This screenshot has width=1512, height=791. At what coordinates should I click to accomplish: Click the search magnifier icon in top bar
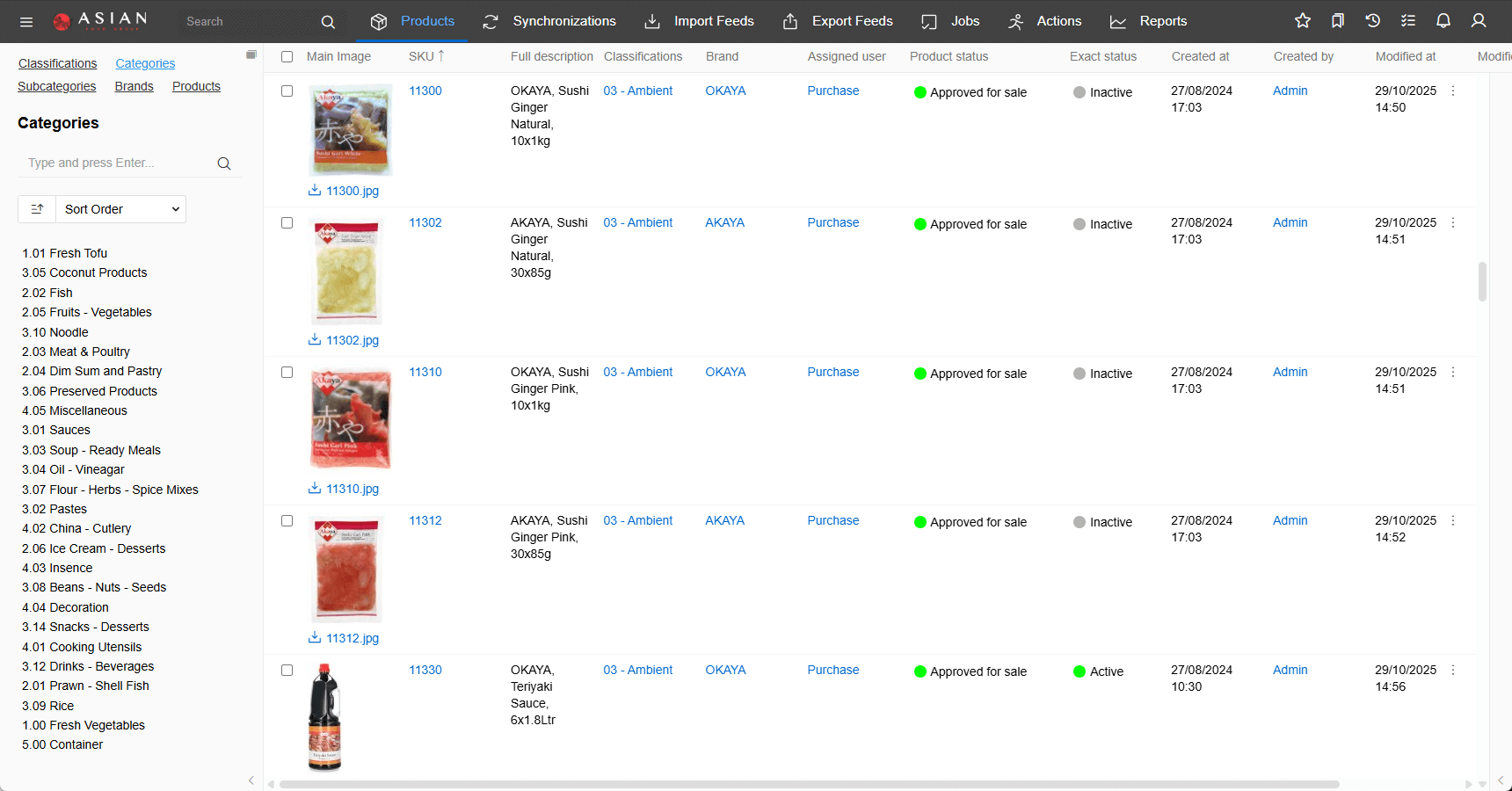(x=328, y=21)
